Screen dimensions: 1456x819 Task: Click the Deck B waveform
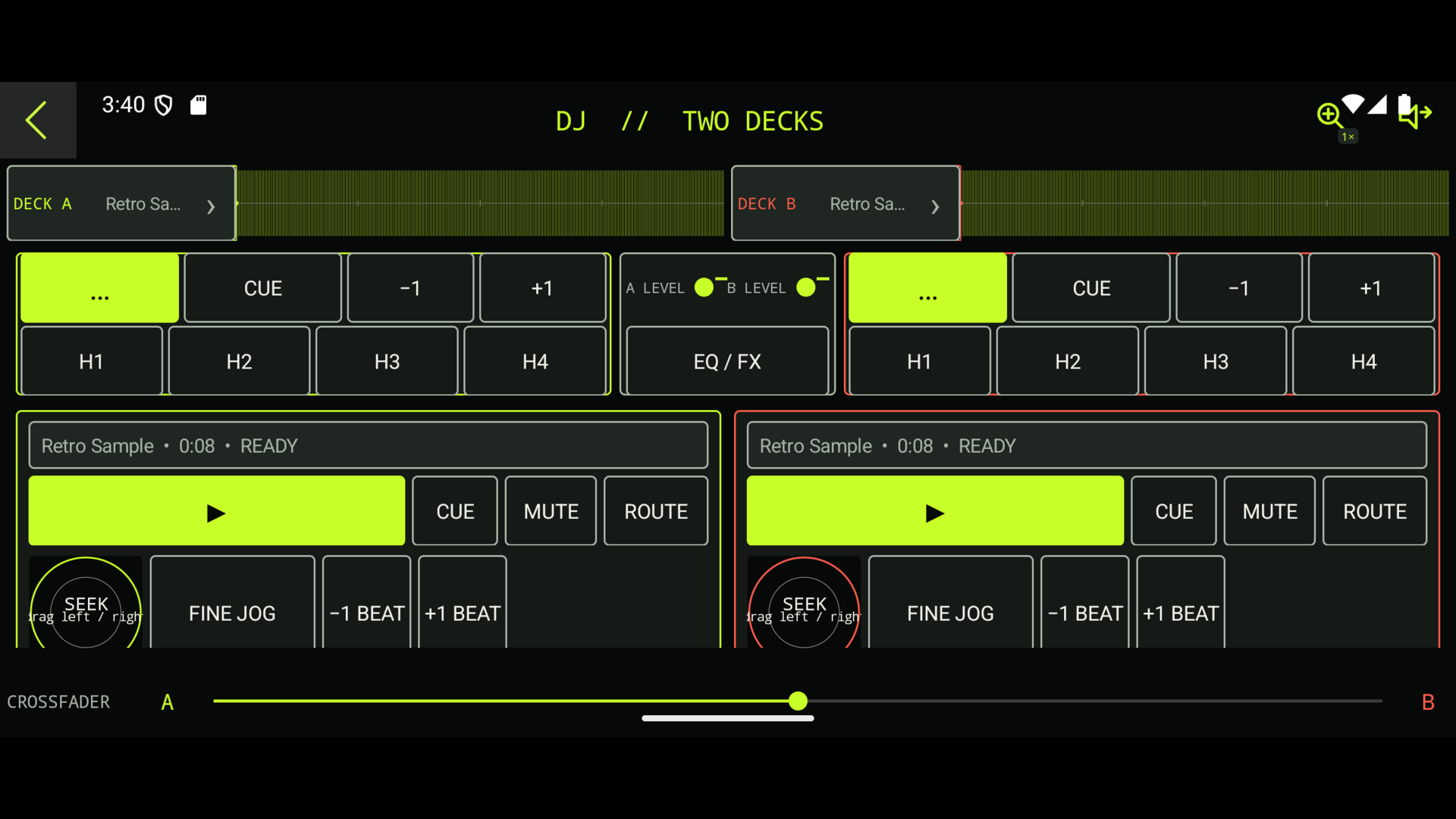coord(1205,203)
